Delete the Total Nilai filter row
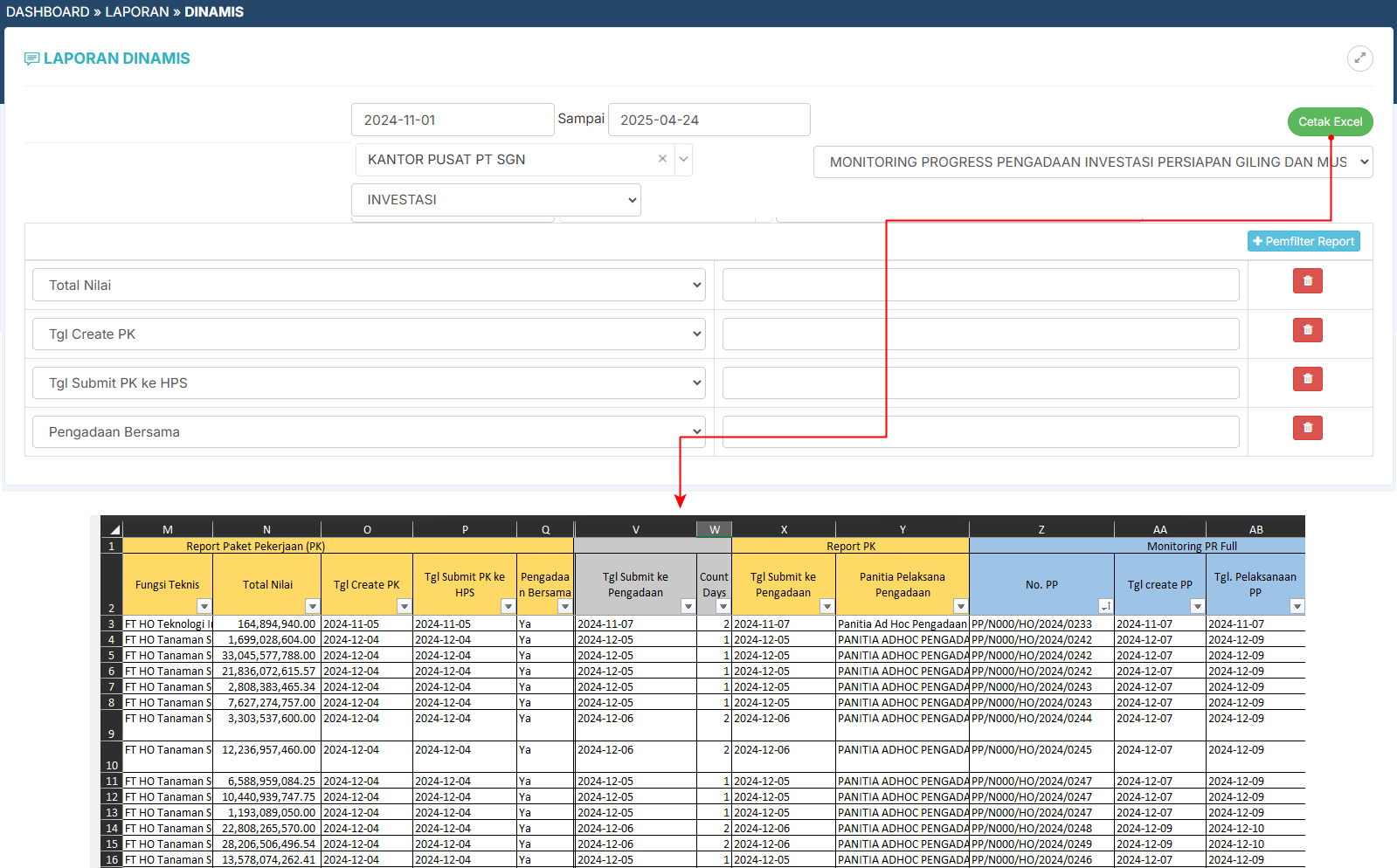Image resolution: width=1397 pixels, height=868 pixels. pyautogui.click(x=1307, y=281)
